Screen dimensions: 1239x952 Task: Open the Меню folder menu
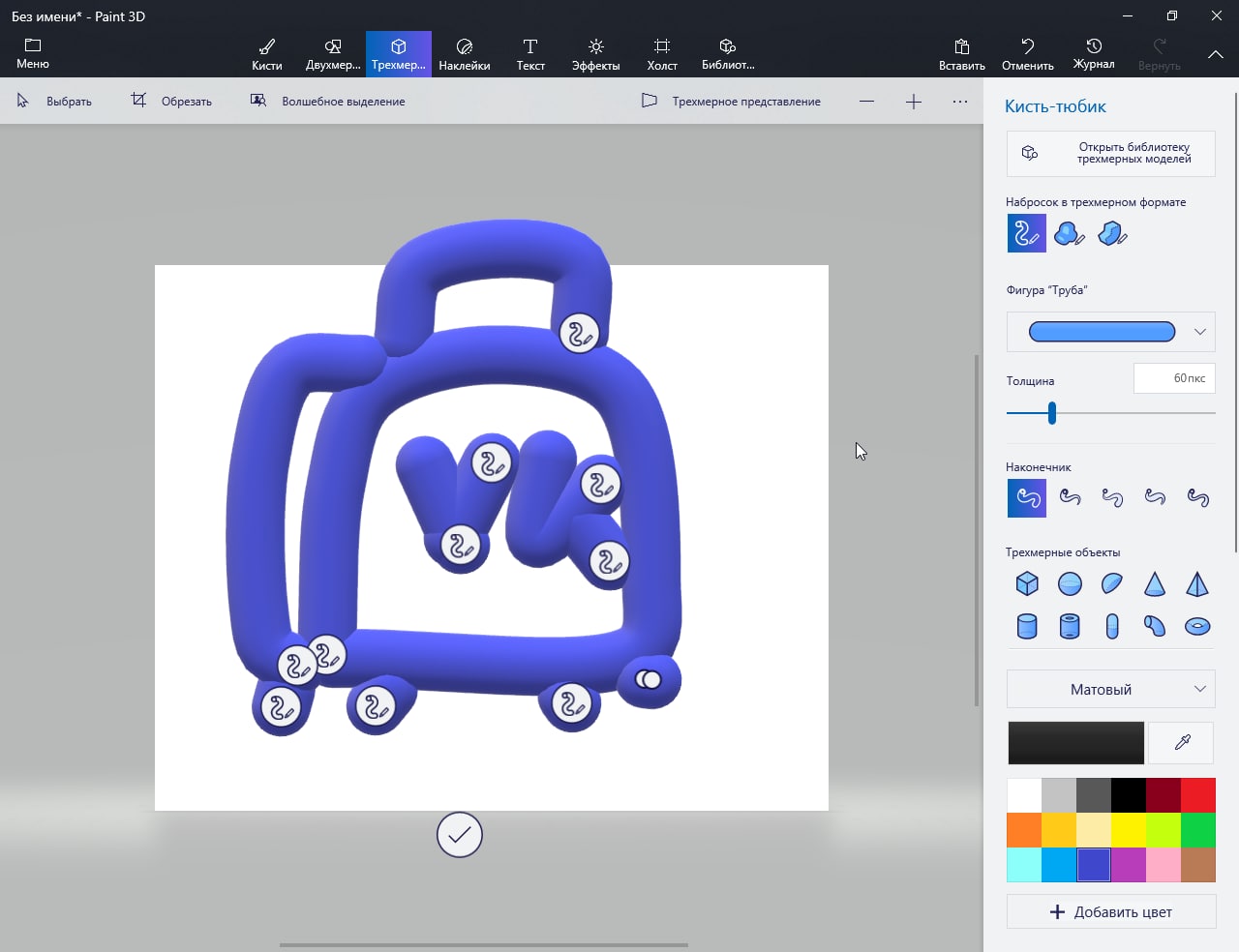tap(33, 54)
